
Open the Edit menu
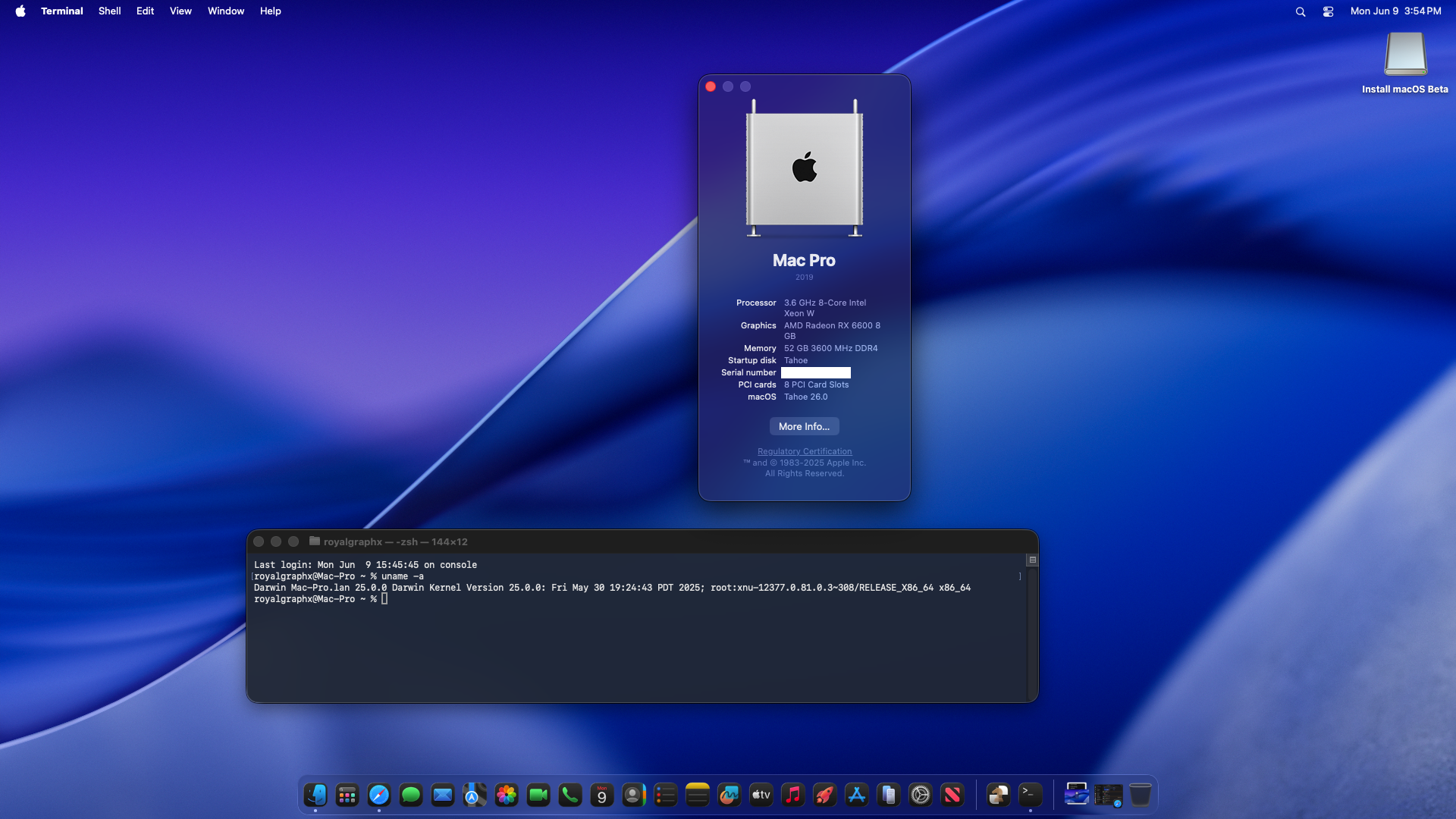coord(145,11)
